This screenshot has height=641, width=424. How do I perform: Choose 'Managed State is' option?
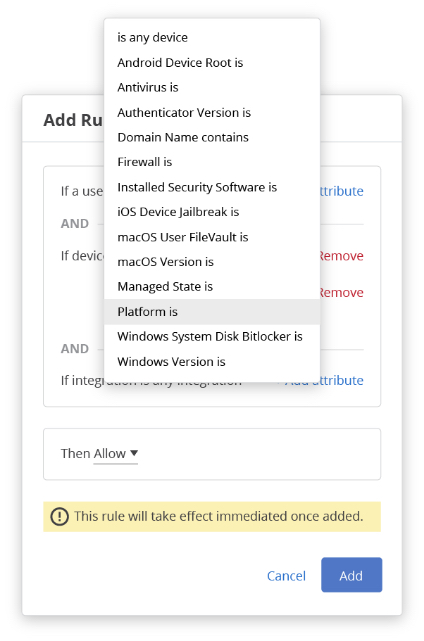tap(212, 287)
